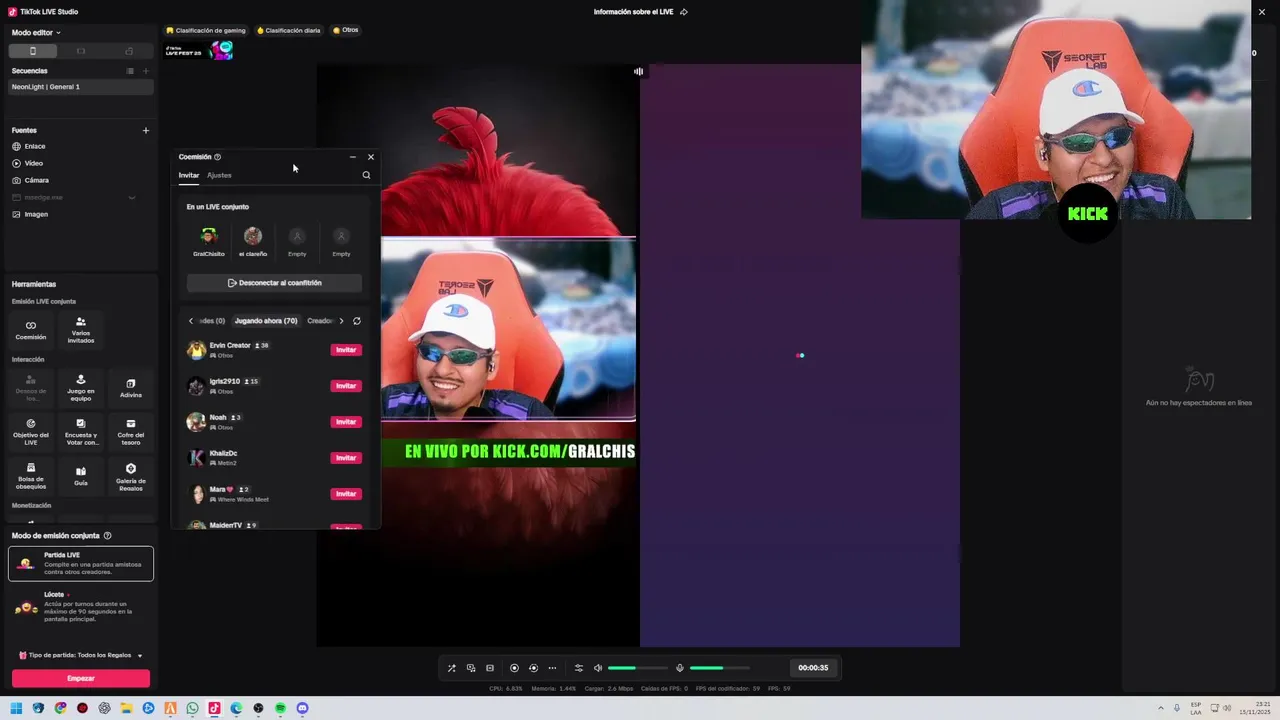Viewport: 1280px width, 720px height.
Task: Open the Secuencias list view icon
Action: click(130, 71)
